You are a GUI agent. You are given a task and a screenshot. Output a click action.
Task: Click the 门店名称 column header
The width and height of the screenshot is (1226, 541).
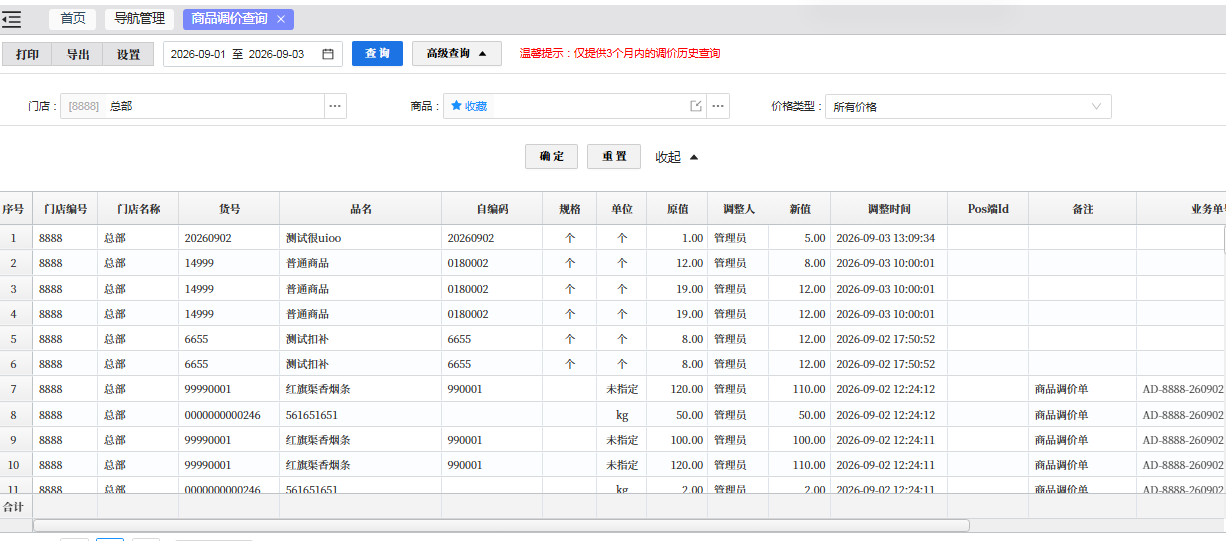pyautogui.click(x=138, y=209)
